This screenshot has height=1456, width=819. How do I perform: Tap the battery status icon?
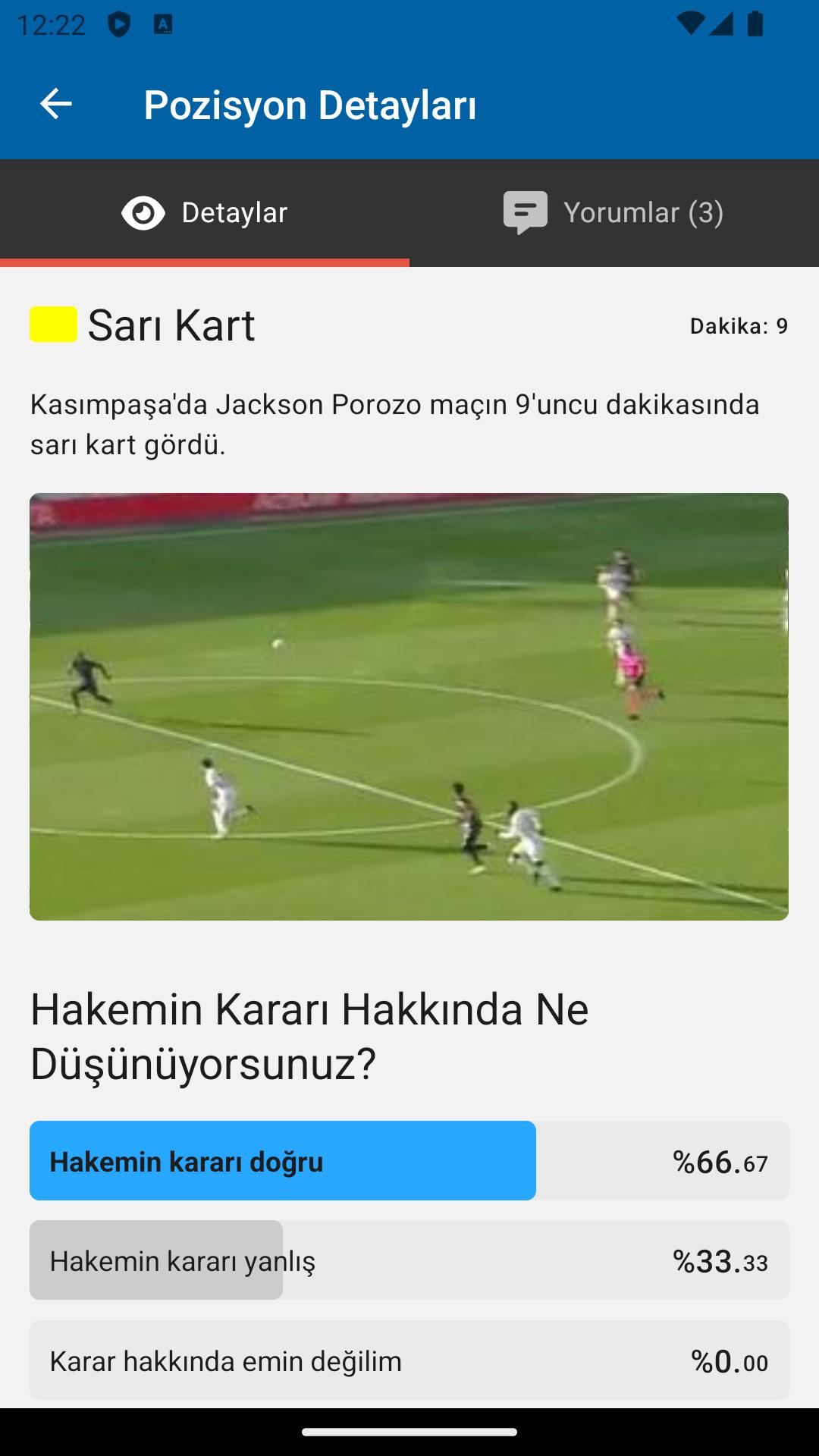pos(755,24)
